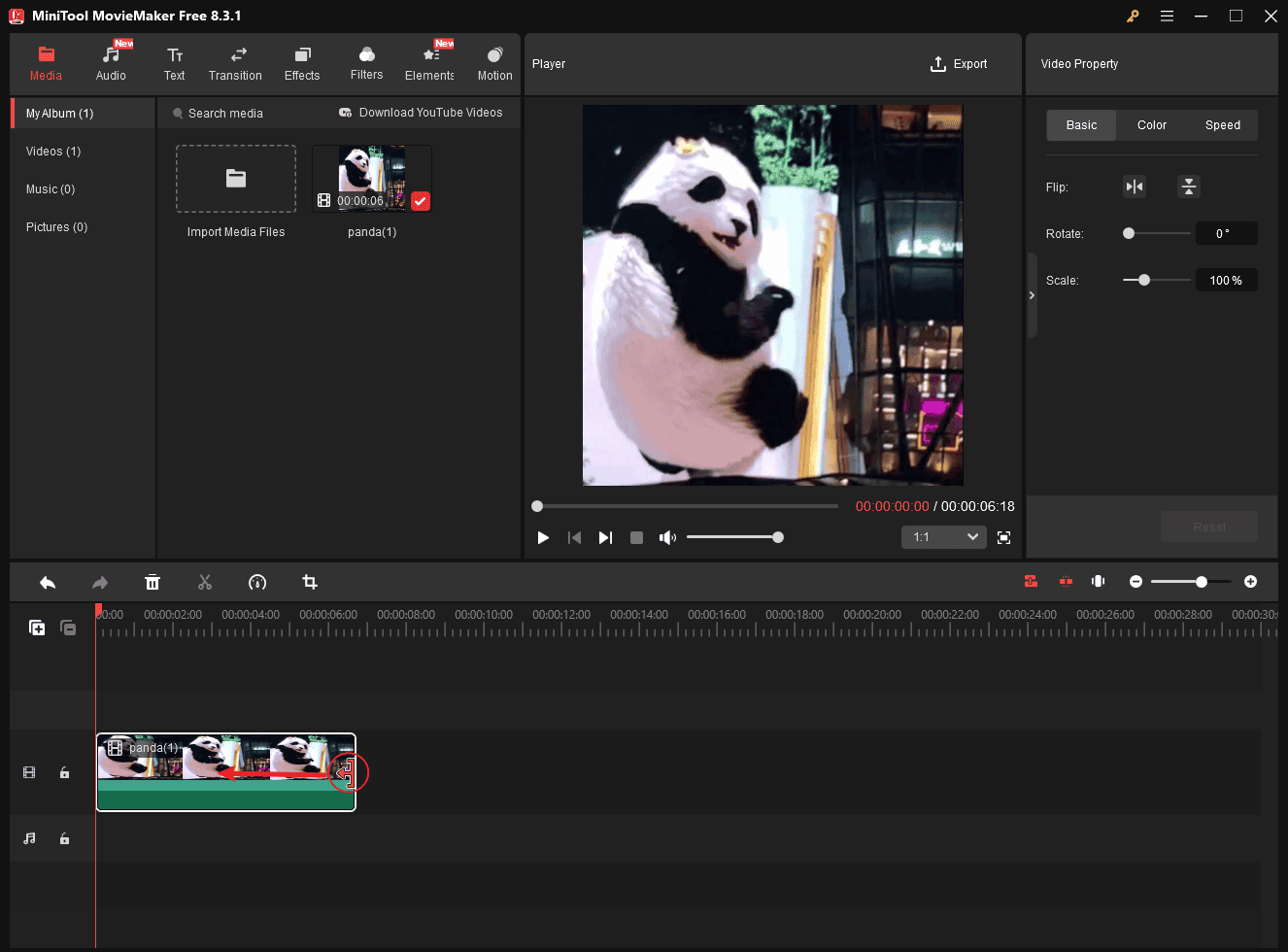Open the speed control tool
1288x952 pixels.
[257, 582]
